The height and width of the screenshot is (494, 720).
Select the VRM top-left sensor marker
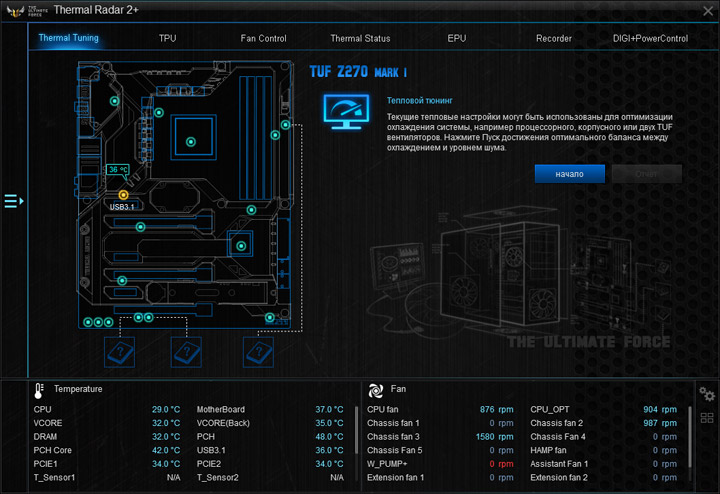click(115, 101)
